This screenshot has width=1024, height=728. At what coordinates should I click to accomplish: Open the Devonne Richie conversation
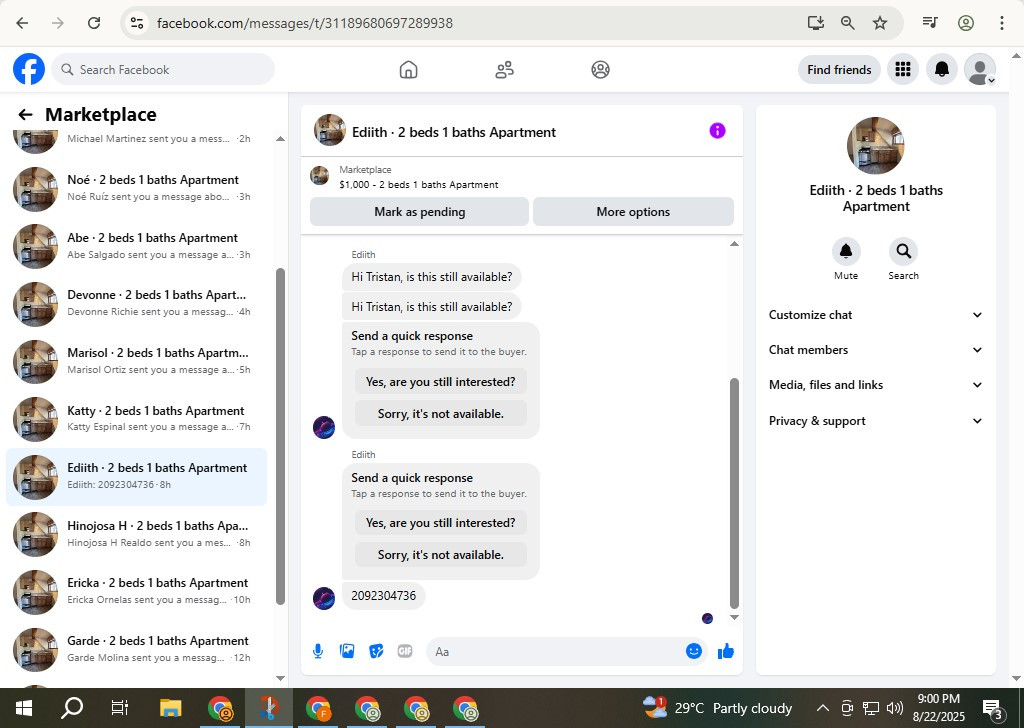pyautogui.click(x=136, y=304)
